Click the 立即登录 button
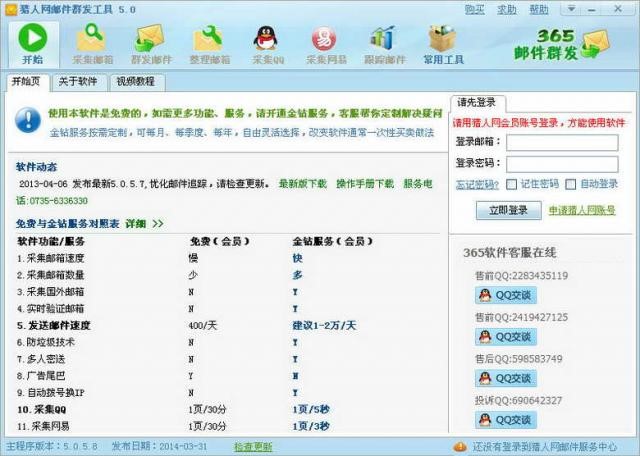 pyautogui.click(x=509, y=210)
